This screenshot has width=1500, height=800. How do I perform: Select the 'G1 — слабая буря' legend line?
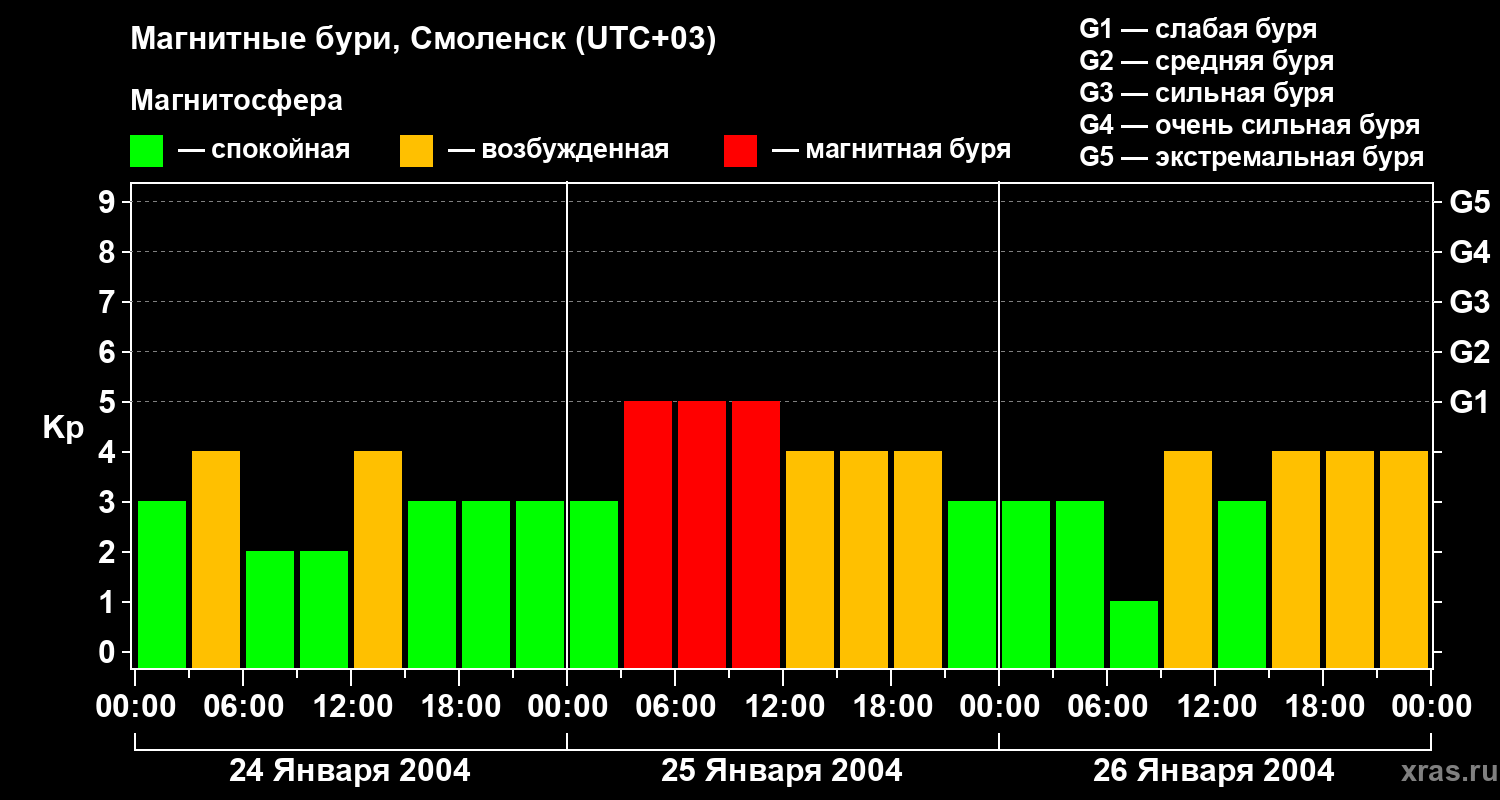pyautogui.click(x=1198, y=29)
